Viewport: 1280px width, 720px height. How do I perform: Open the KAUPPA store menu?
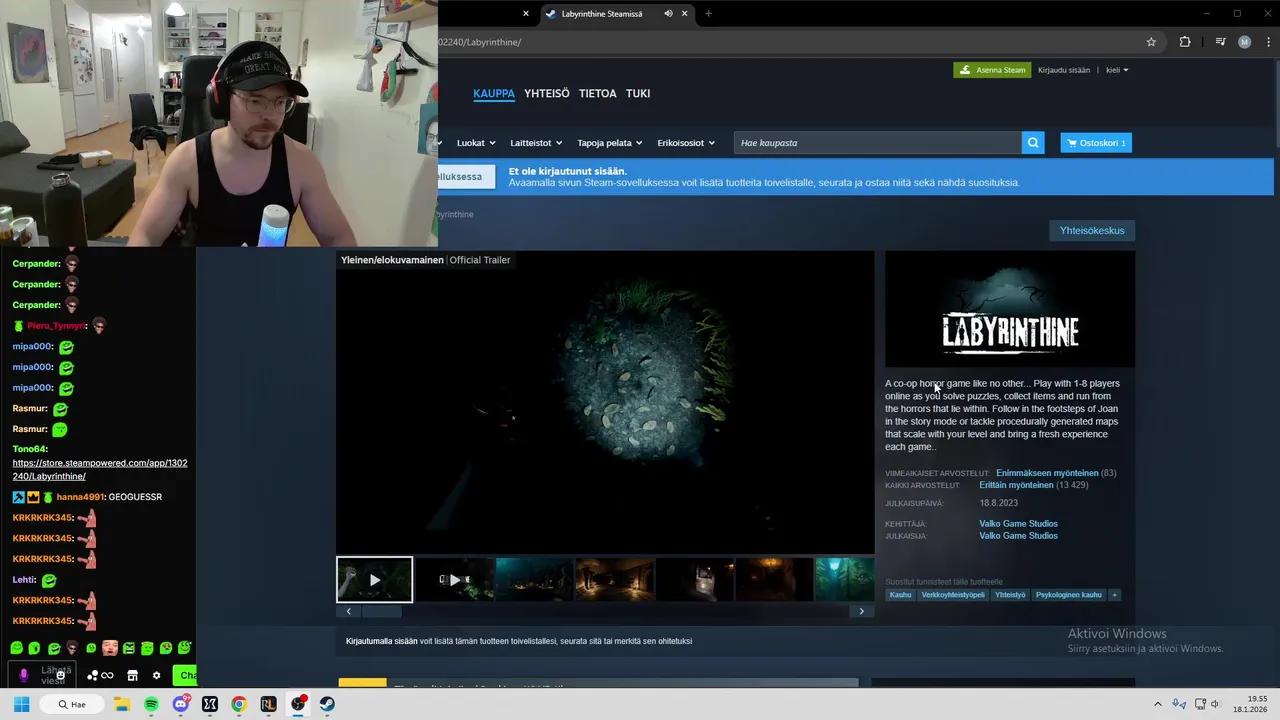tap(494, 93)
